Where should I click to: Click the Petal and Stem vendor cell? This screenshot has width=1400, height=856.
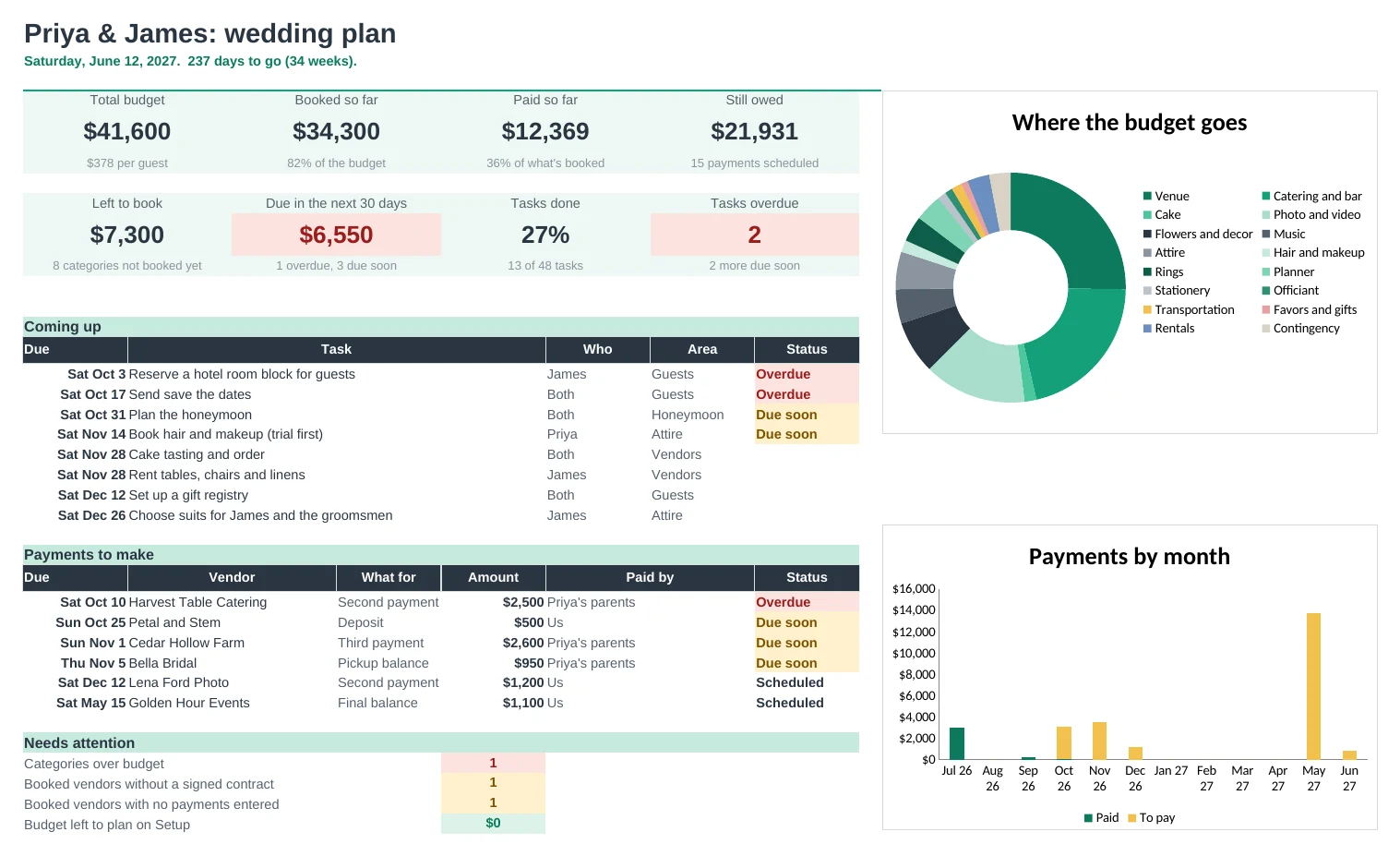[232, 622]
